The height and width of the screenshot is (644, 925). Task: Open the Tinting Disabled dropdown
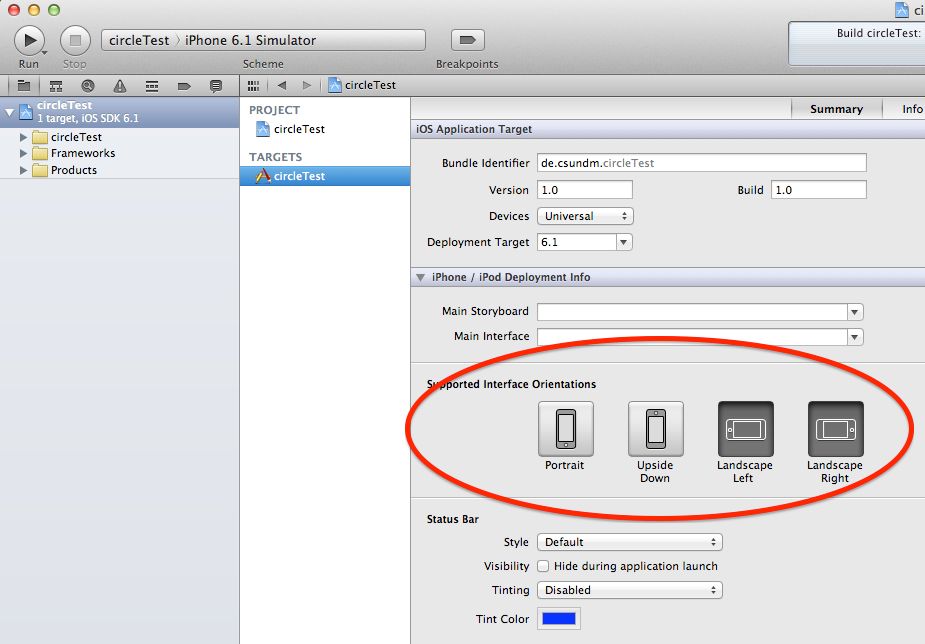tap(630, 590)
